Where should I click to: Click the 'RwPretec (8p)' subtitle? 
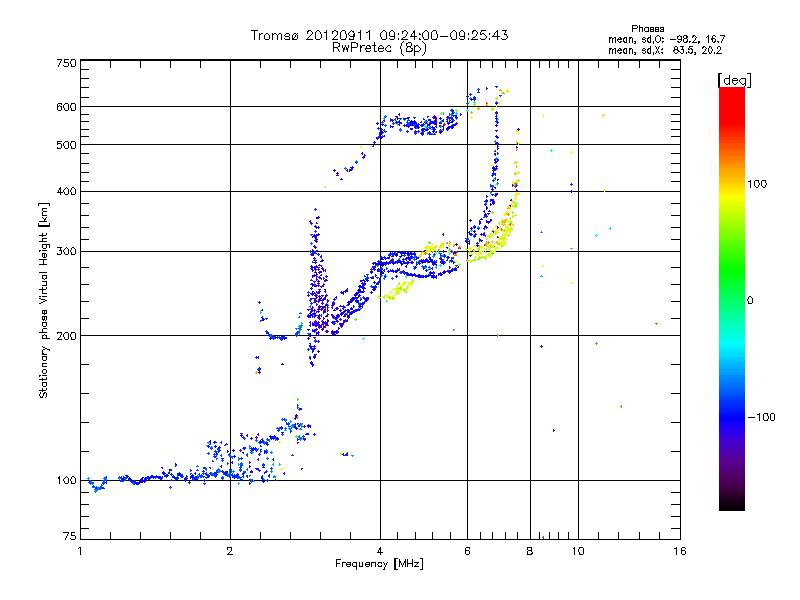coord(379,48)
